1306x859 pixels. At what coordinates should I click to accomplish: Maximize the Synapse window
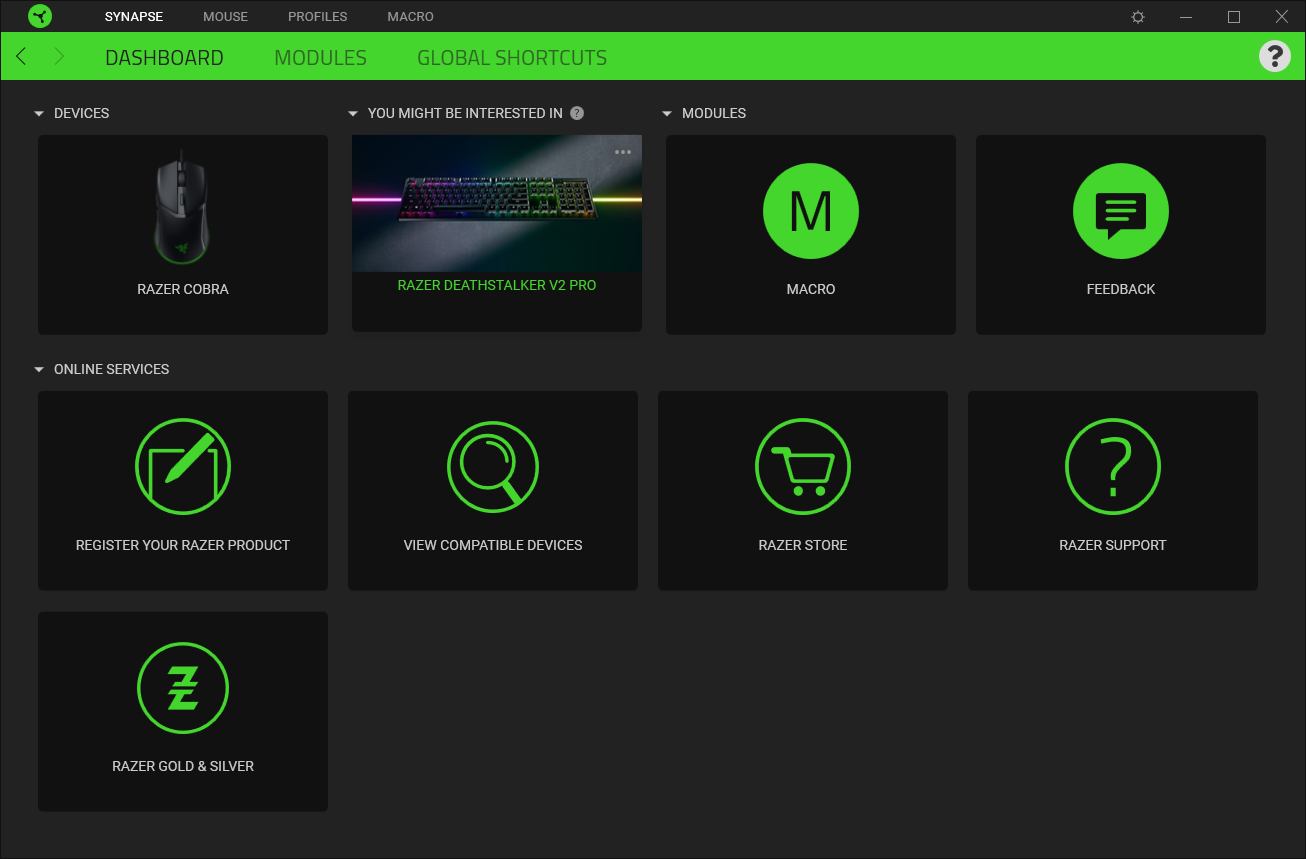point(1234,17)
